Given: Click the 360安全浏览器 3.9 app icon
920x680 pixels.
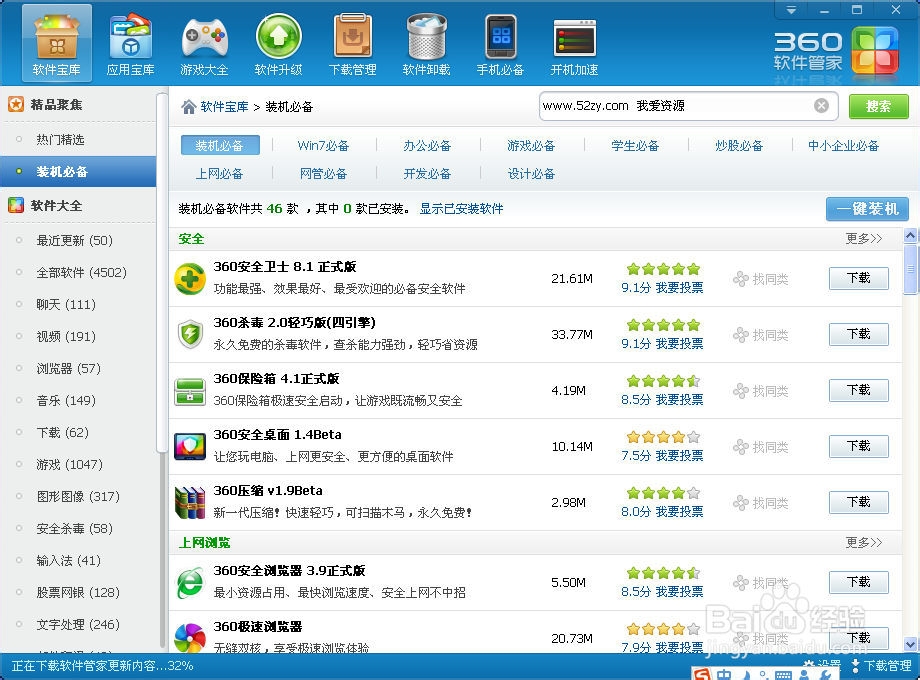Looking at the screenshot, I should pos(190,583).
